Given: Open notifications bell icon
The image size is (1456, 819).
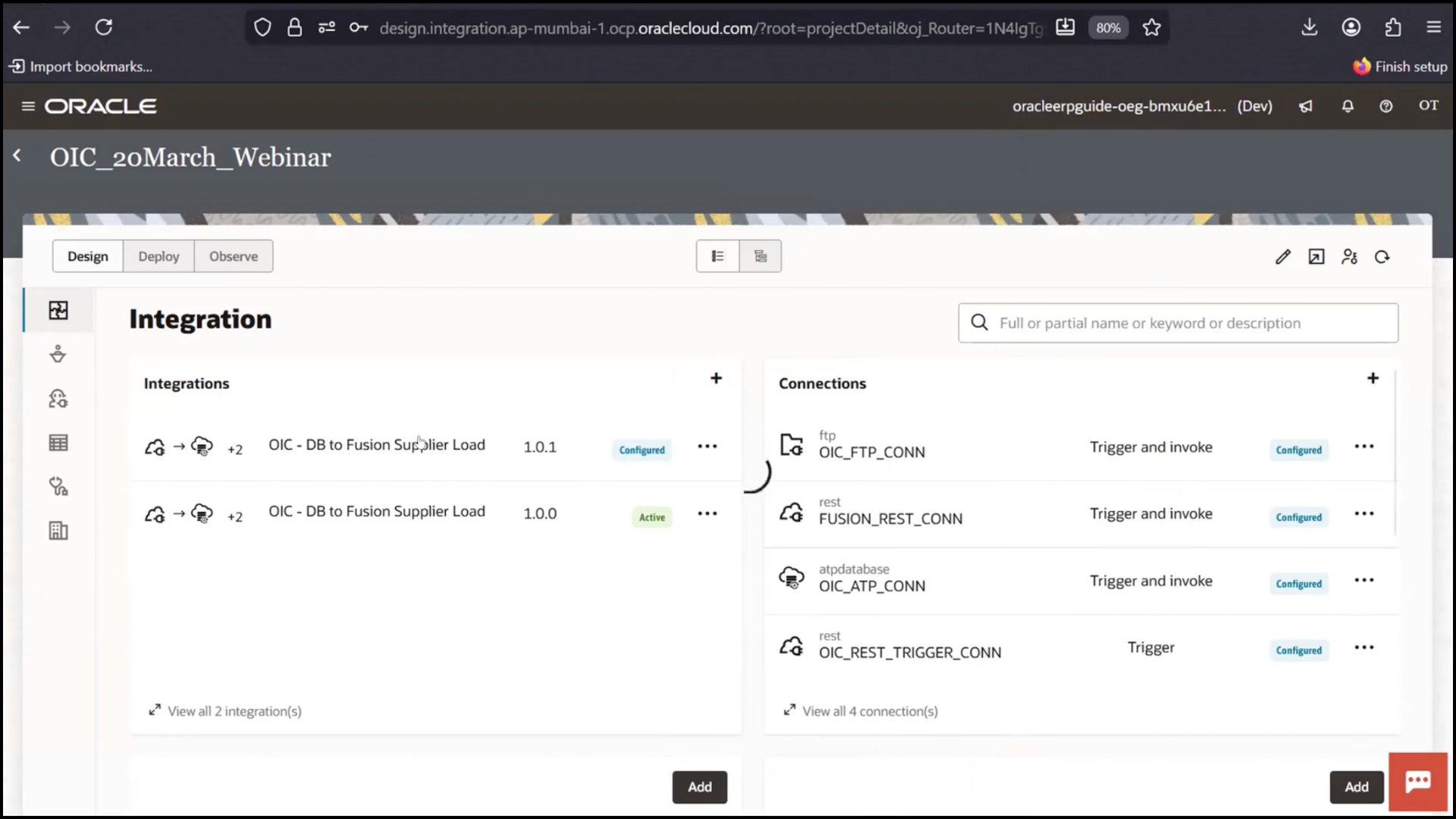Looking at the screenshot, I should (1348, 106).
